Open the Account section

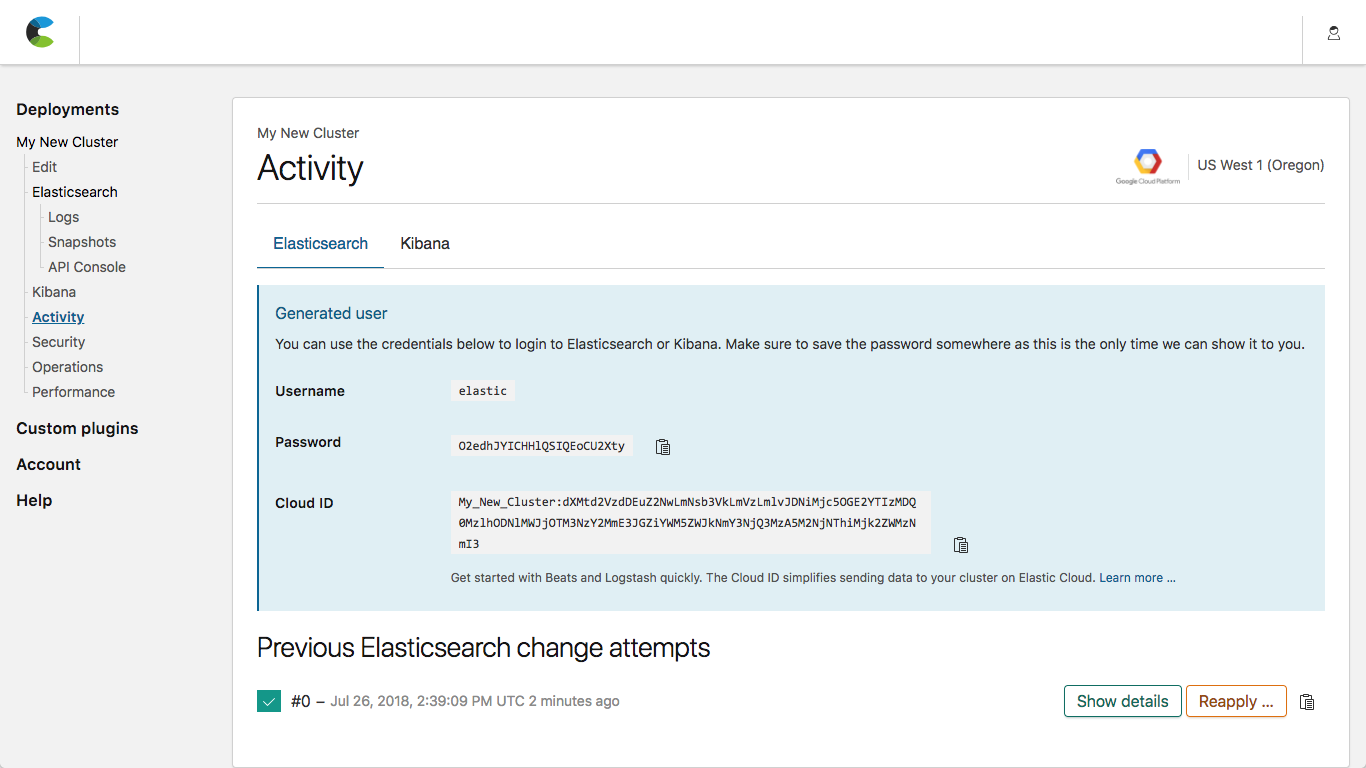49,465
